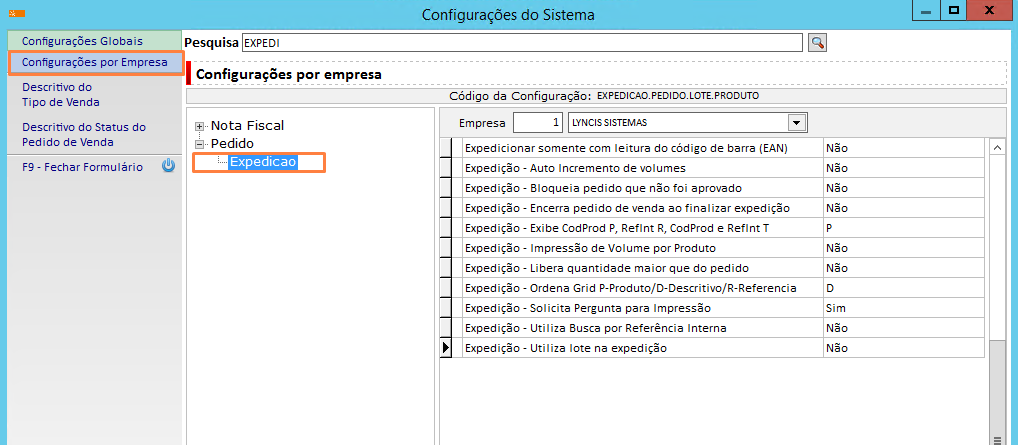Click value of Solicita Pergunta para Impressão
Image resolution: width=1018 pixels, height=445 pixels.
[903, 308]
